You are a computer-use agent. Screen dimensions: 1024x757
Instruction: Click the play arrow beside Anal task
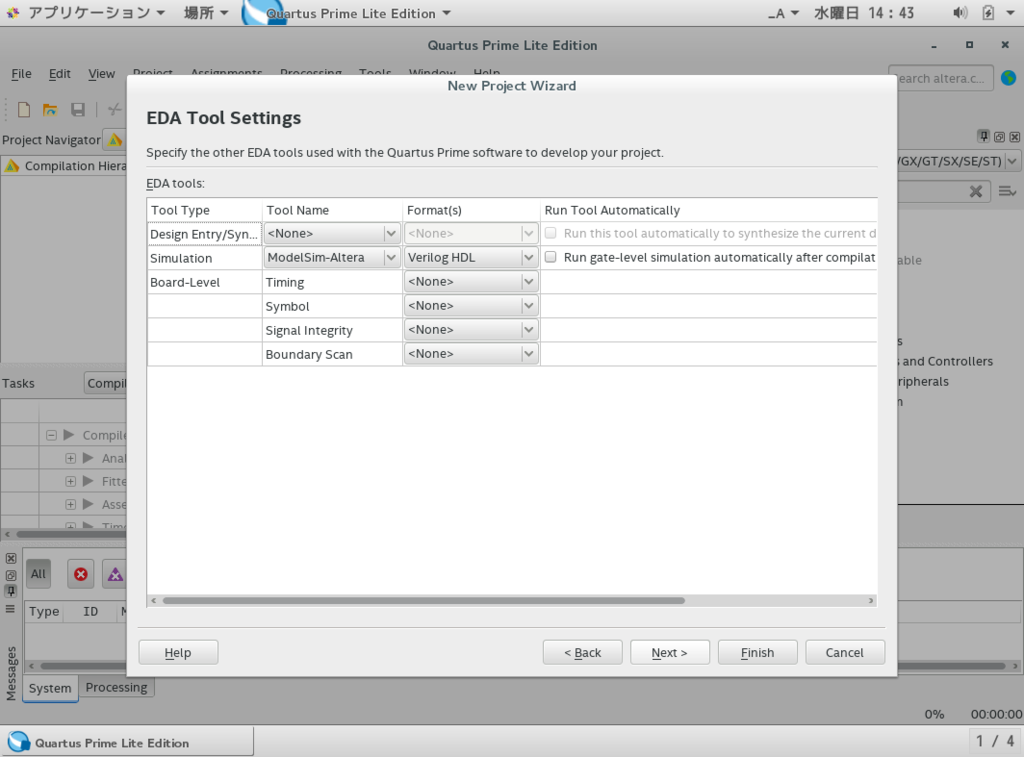click(x=88, y=458)
